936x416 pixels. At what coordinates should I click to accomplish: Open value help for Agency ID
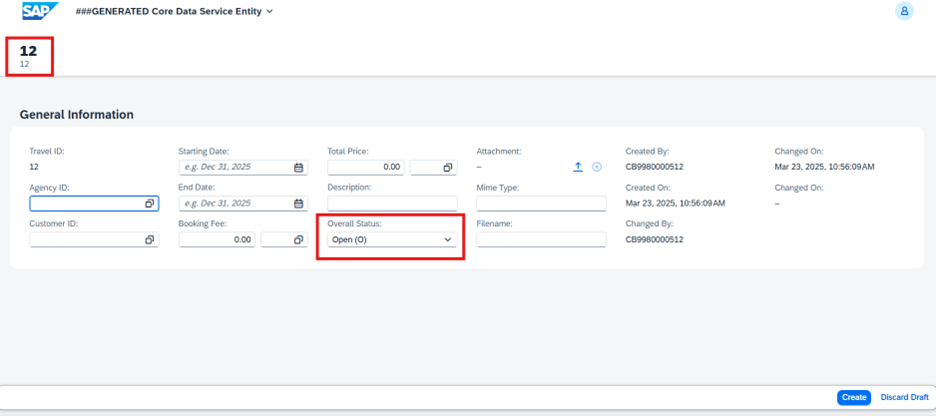149,204
